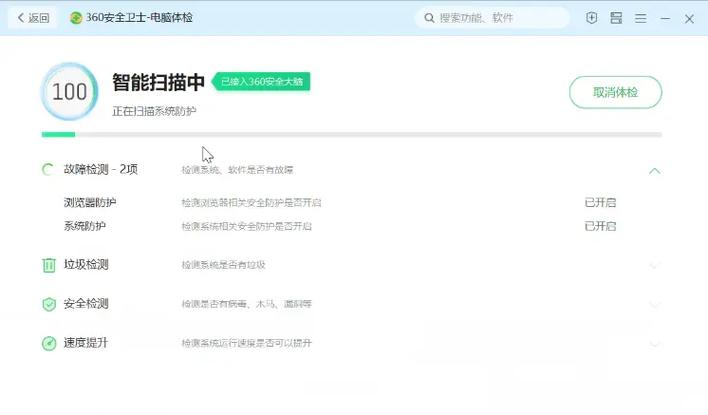The height and width of the screenshot is (415, 708).
Task: Click the 垃圾检测 trash bin icon
Action: [49, 265]
